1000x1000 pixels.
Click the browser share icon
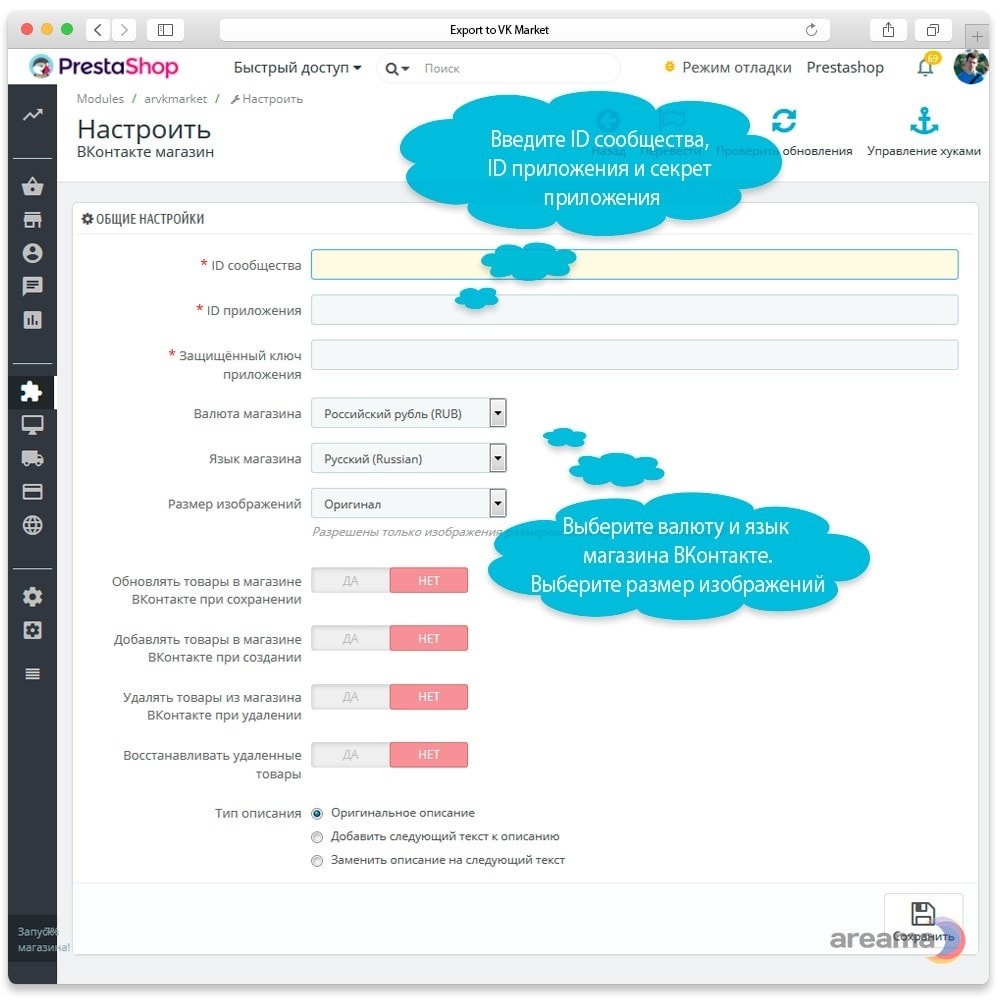(888, 30)
